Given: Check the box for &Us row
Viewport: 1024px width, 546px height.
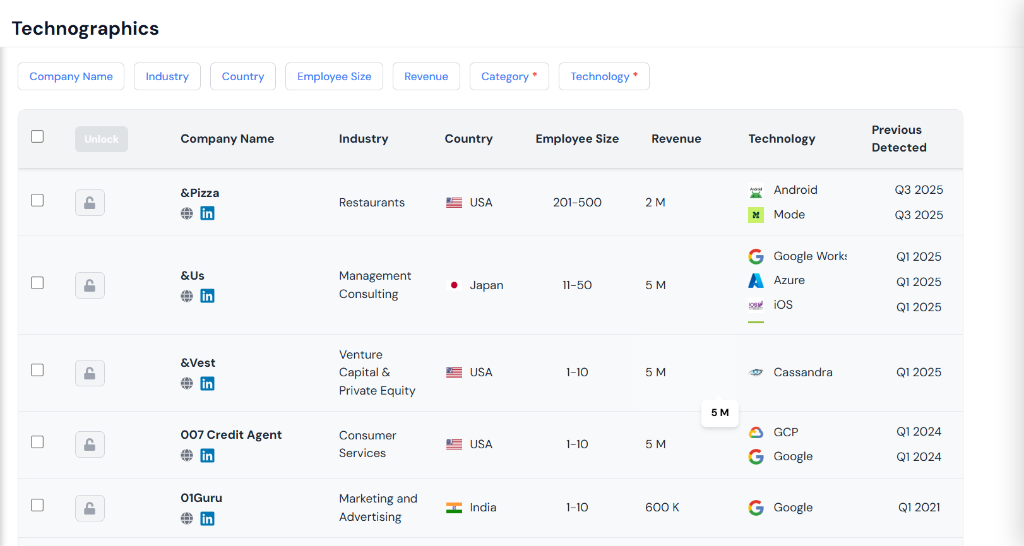Looking at the screenshot, I should coord(37,283).
